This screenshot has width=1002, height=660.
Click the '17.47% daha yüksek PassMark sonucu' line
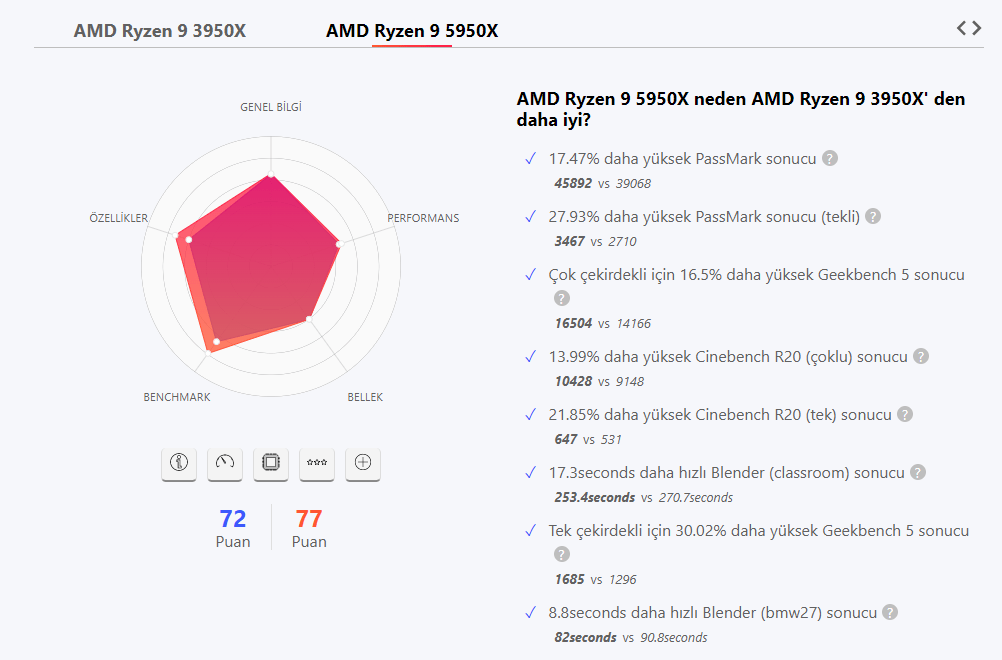tap(682, 159)
